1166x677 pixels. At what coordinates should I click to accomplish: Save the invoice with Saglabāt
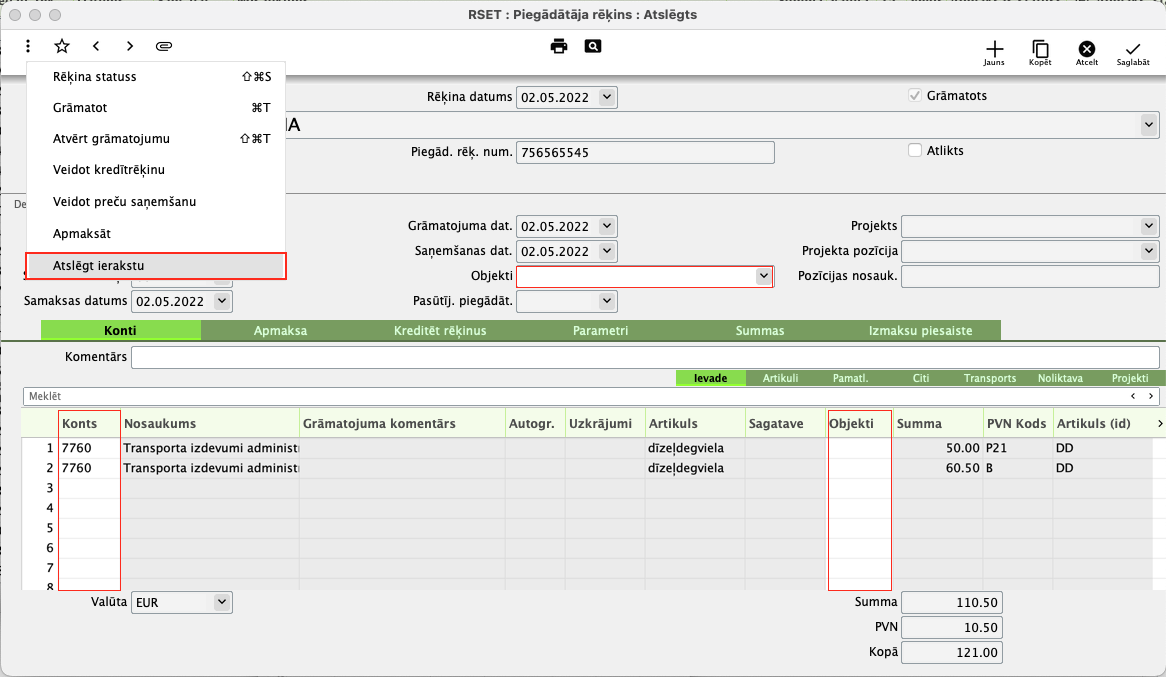tap(1132, 51)
